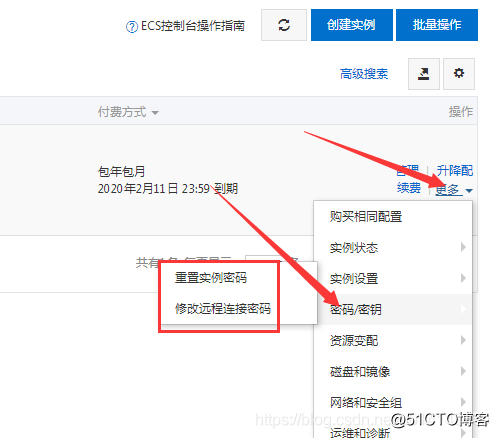The height and width of the screenshot is (438, 499).
Task: Open the 实例状态 submenu
Action: [x=393, y=247]
